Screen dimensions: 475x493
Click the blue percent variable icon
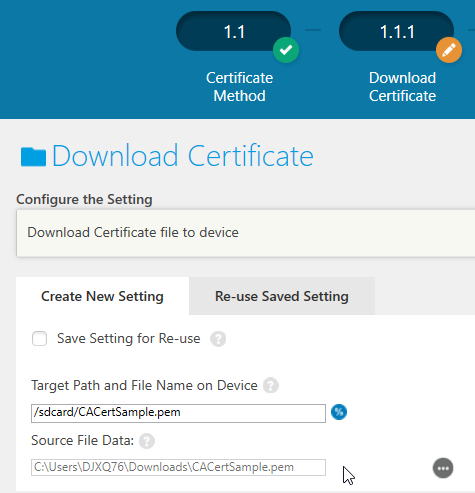pos(339,412)
